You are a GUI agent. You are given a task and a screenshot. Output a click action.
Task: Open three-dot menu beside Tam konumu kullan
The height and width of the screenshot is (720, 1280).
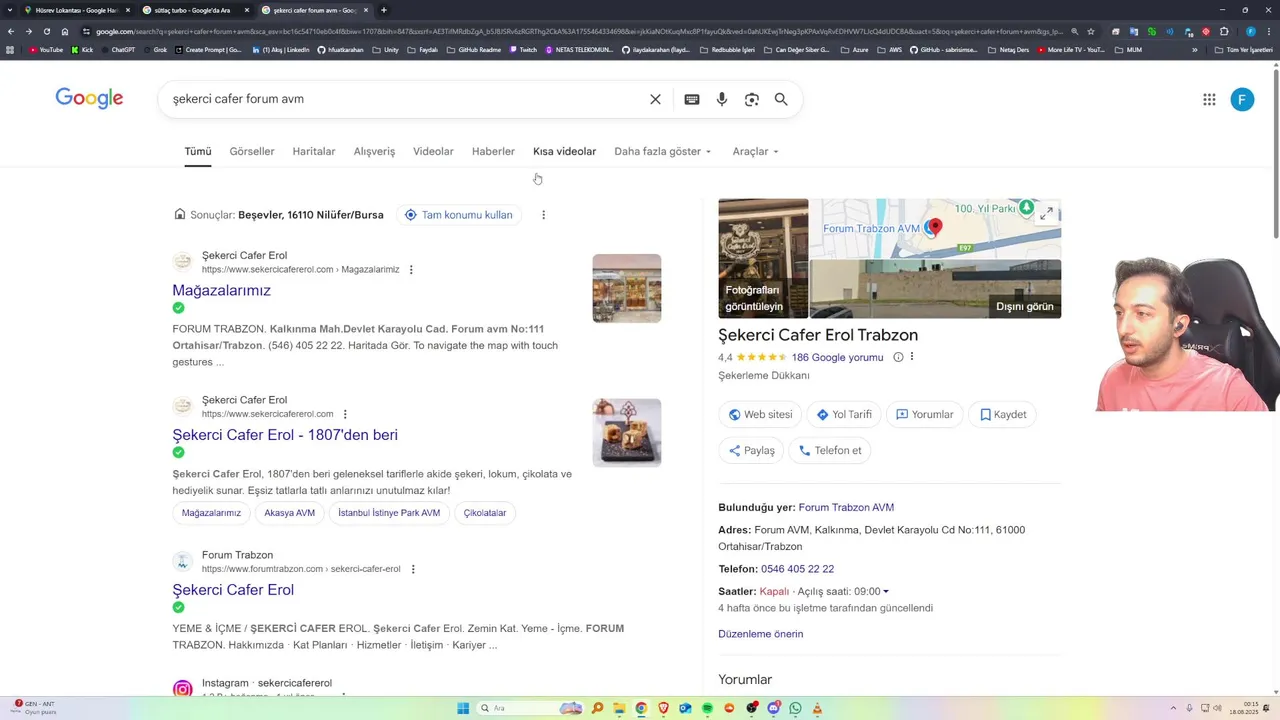coord(543,215)
